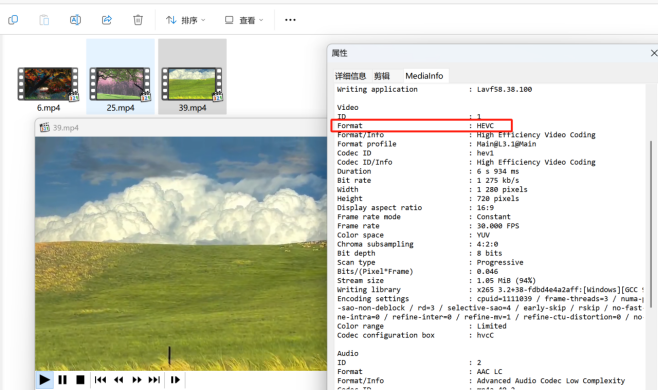Click the Audio section heading
The width and height of the screenshot is (658, 391).
(x=347, y=353)
